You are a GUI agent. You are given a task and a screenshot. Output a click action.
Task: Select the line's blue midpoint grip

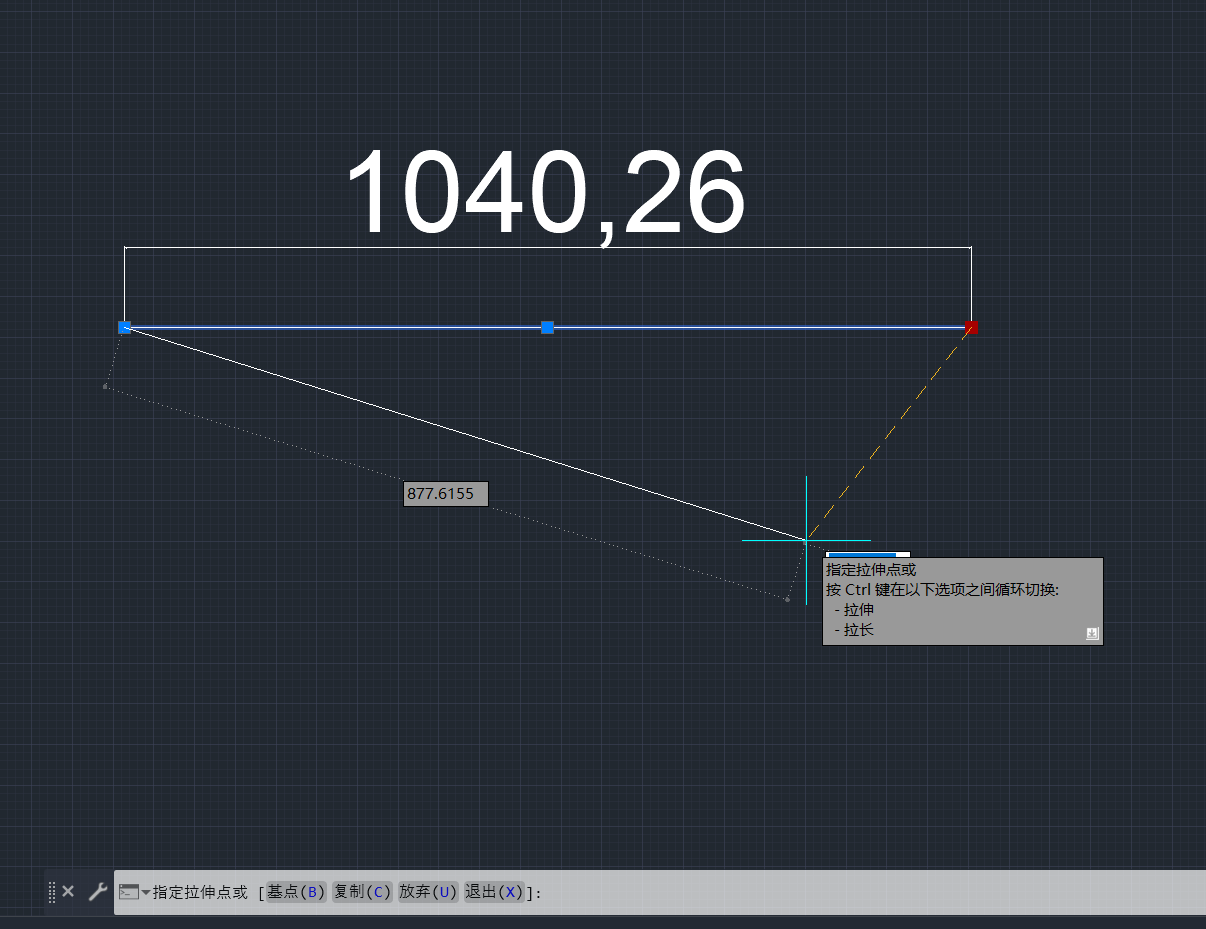547,327
